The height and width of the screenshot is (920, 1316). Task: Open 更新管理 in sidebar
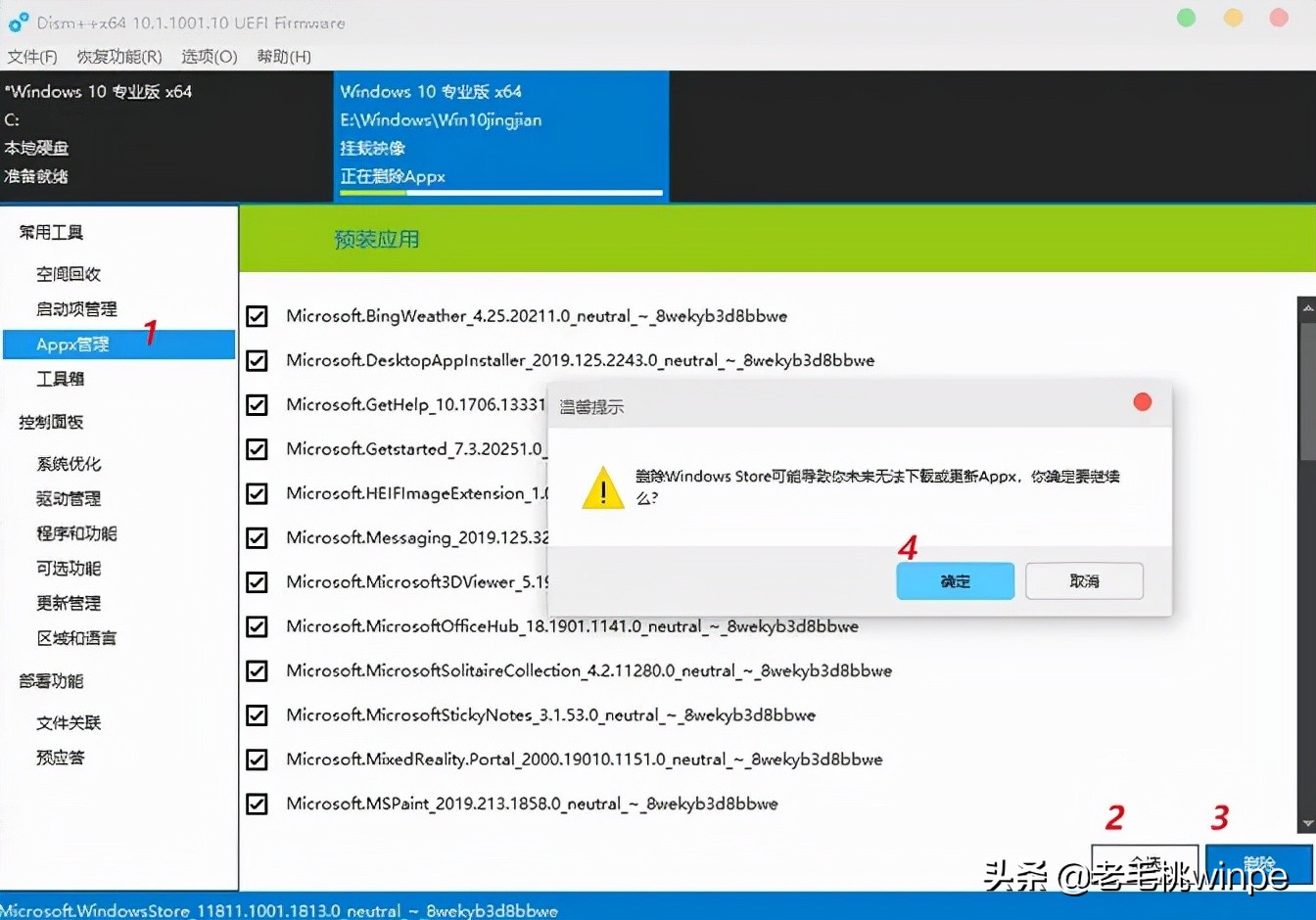coord(69,604)
